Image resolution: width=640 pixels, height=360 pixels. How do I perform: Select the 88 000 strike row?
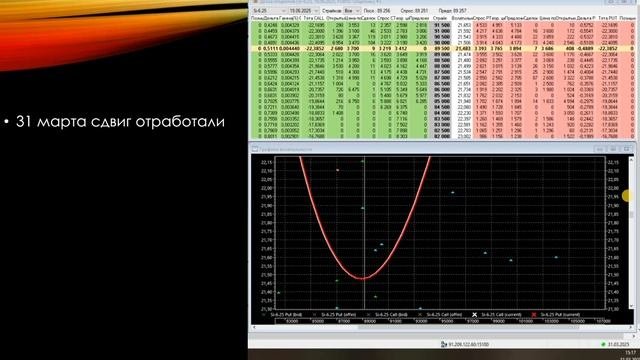point(443,66)
